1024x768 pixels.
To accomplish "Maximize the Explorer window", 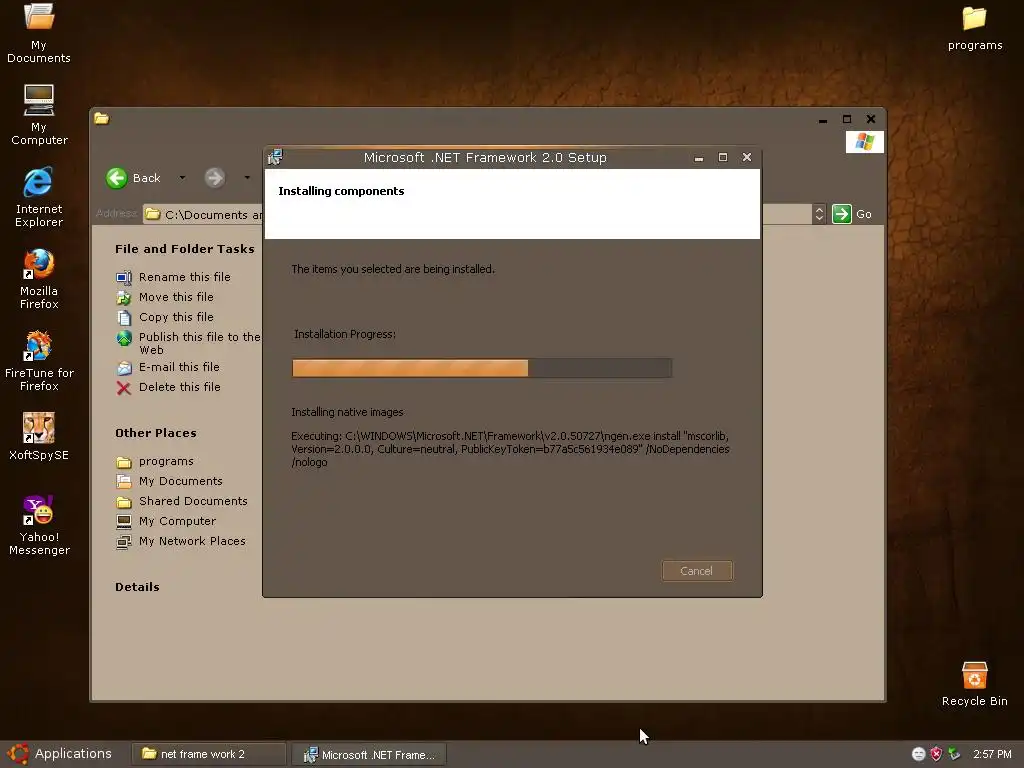I will (847, 119).
